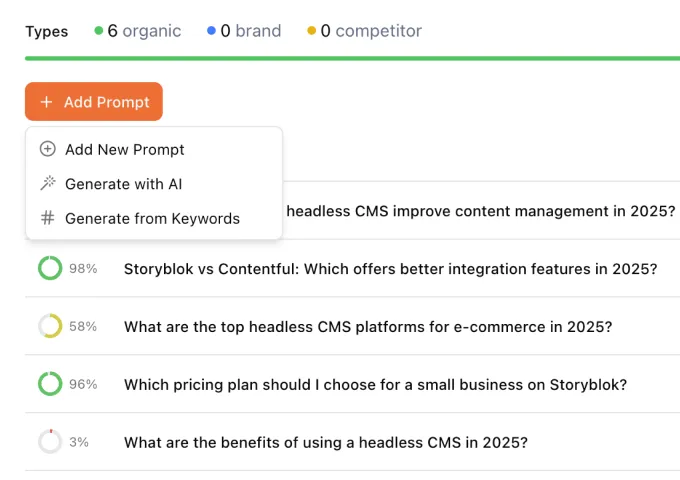Open benefits of headless CMS prompt

326,442
